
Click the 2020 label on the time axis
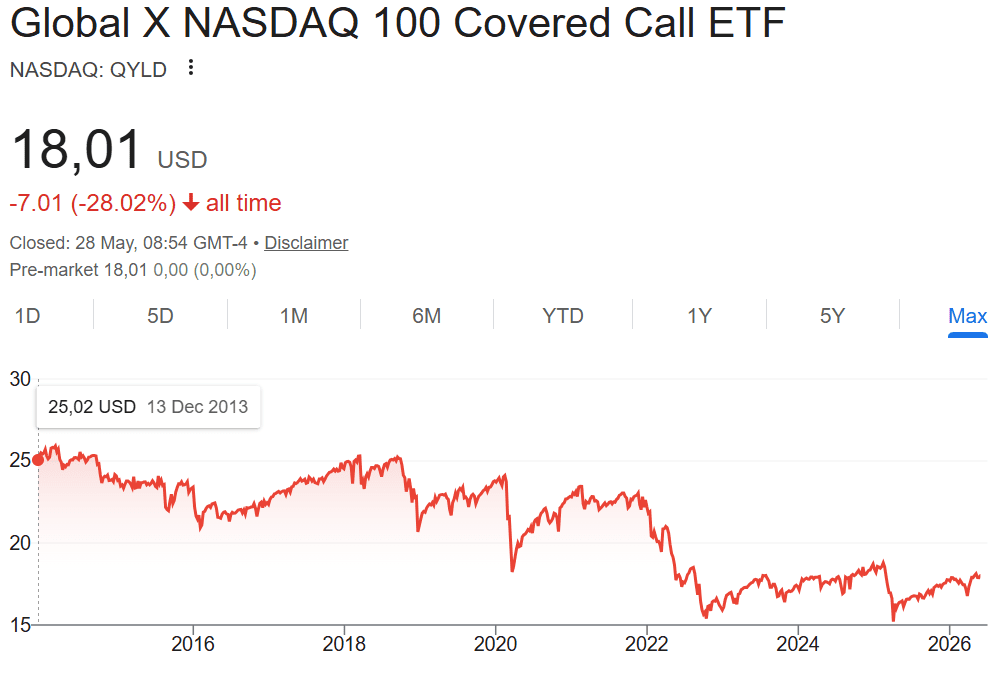[495, 644]
